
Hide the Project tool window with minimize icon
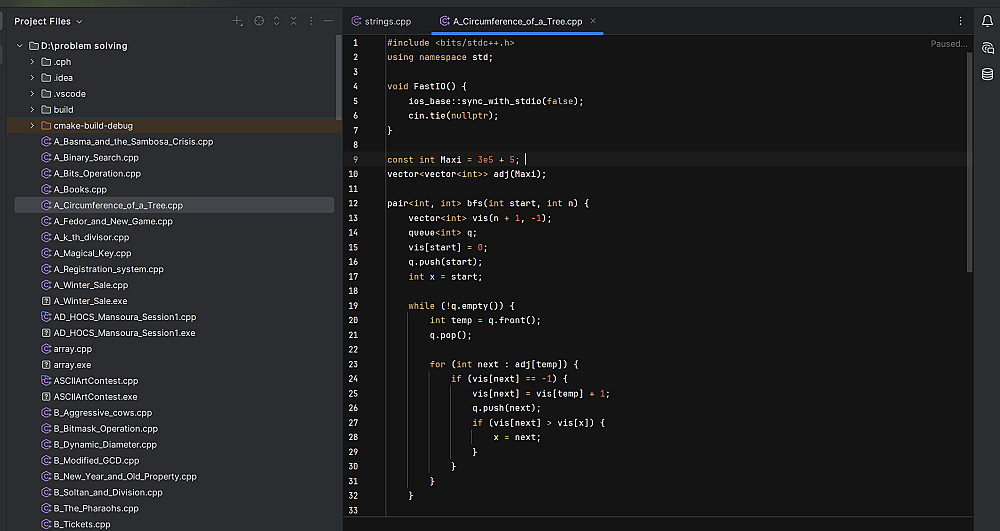pyautogui.click(x=329, y=21)
